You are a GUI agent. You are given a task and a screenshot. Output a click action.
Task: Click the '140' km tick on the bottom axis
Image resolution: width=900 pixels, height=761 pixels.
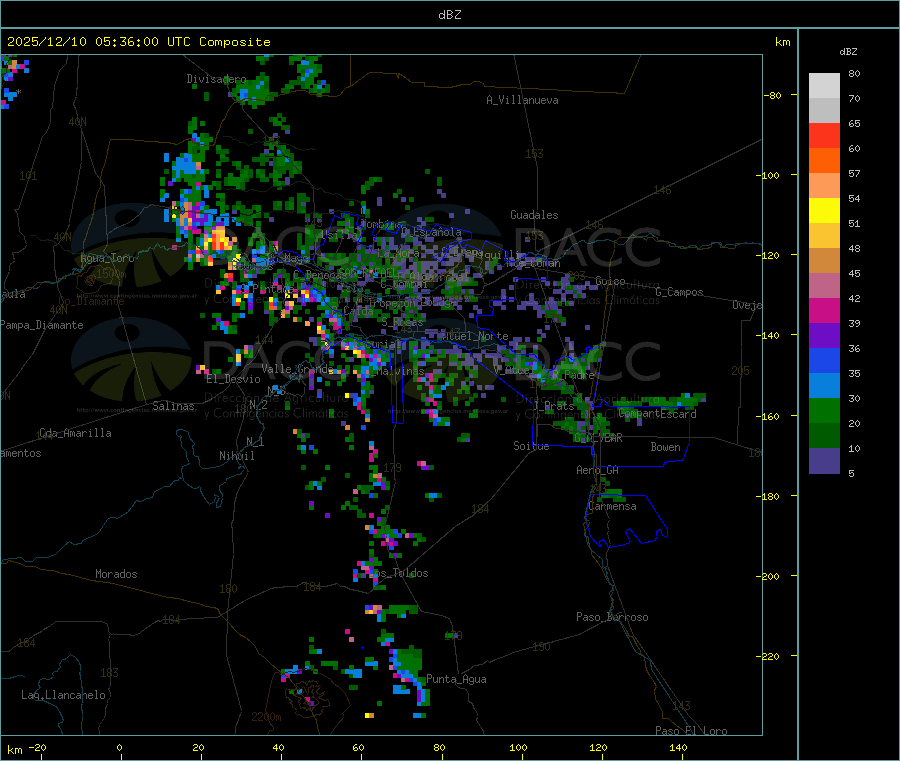(678, 747)
